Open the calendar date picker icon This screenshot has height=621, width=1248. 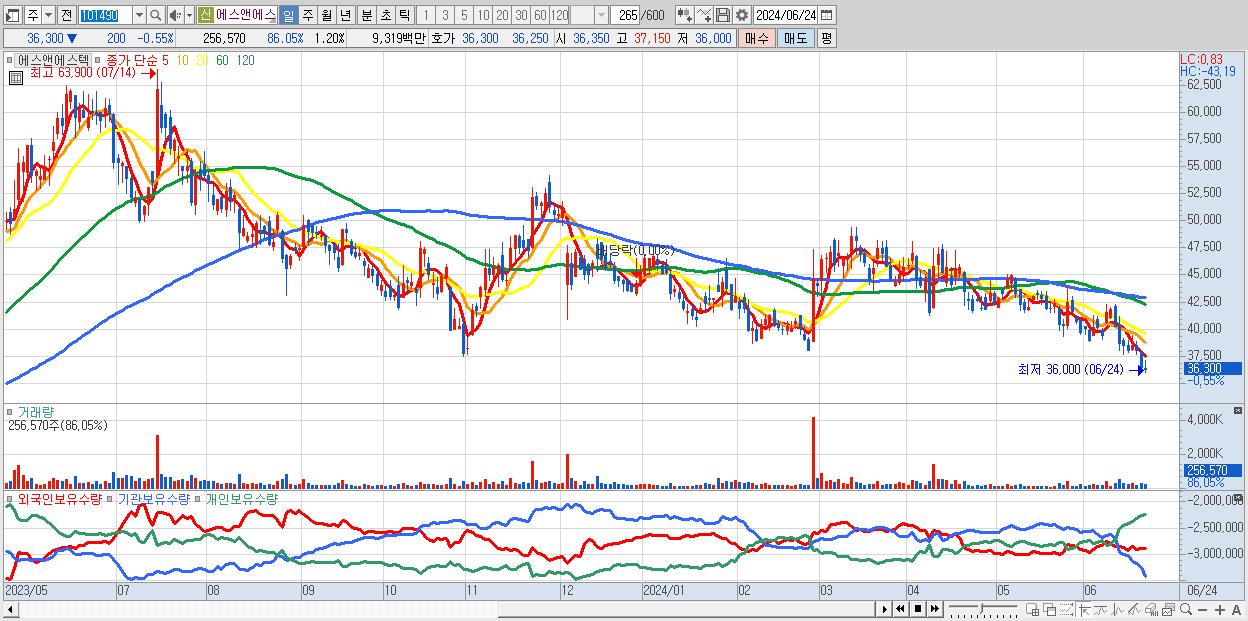[x=827, y=15]
